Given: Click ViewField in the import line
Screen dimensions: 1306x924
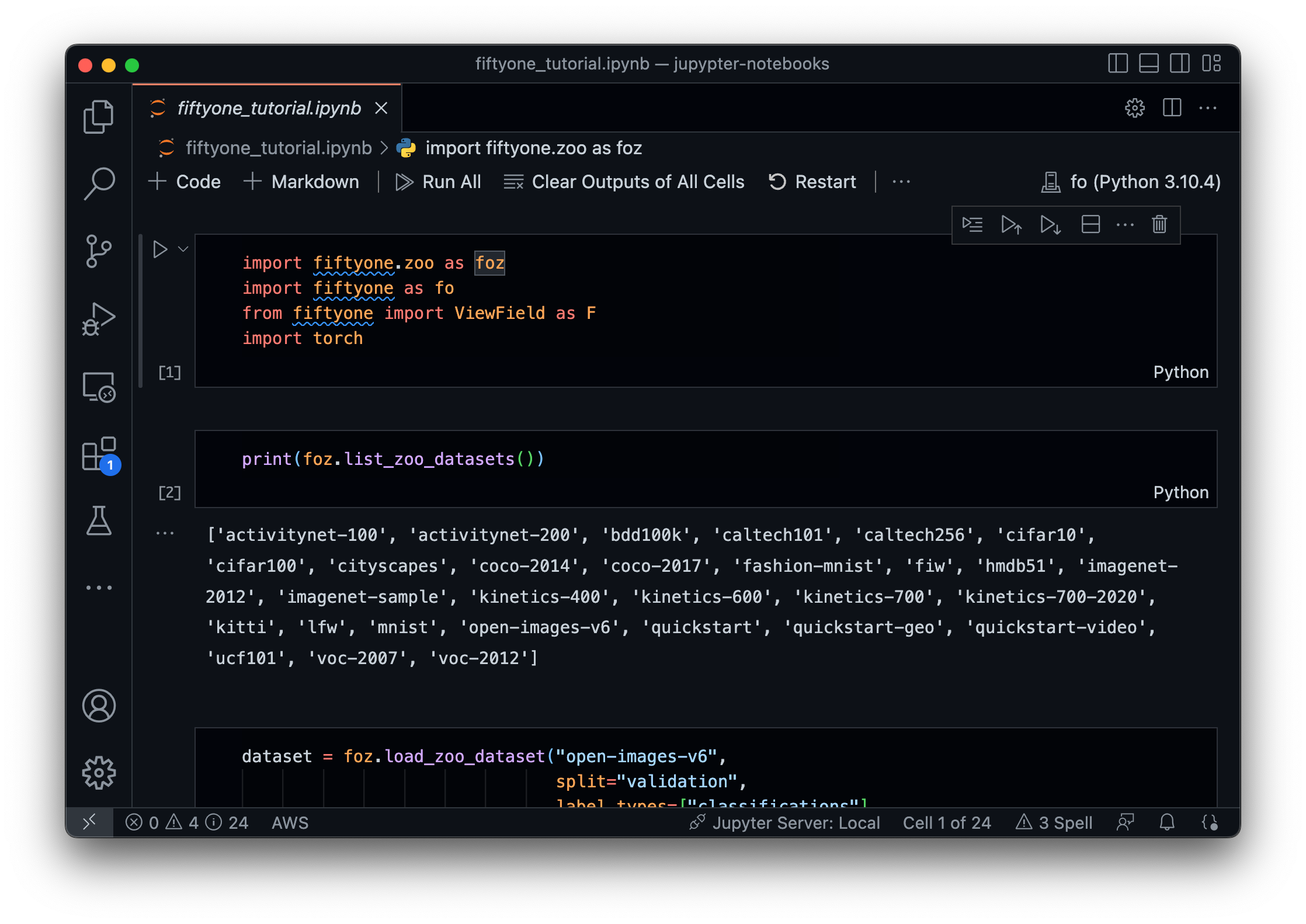Looking at the screenshot, I should click(499, 313).
